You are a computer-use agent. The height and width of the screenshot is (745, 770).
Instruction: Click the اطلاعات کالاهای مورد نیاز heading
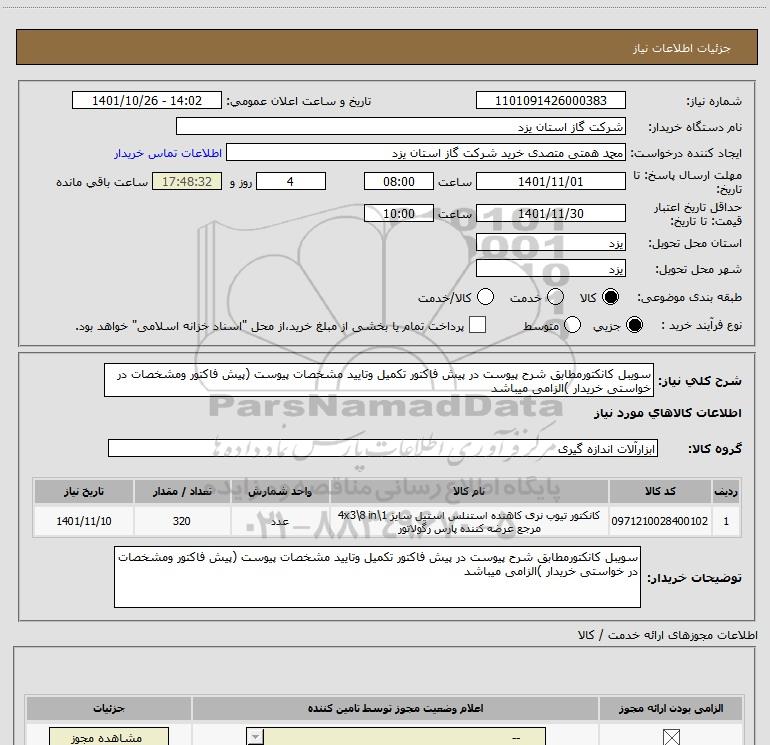tap(667, 413)
